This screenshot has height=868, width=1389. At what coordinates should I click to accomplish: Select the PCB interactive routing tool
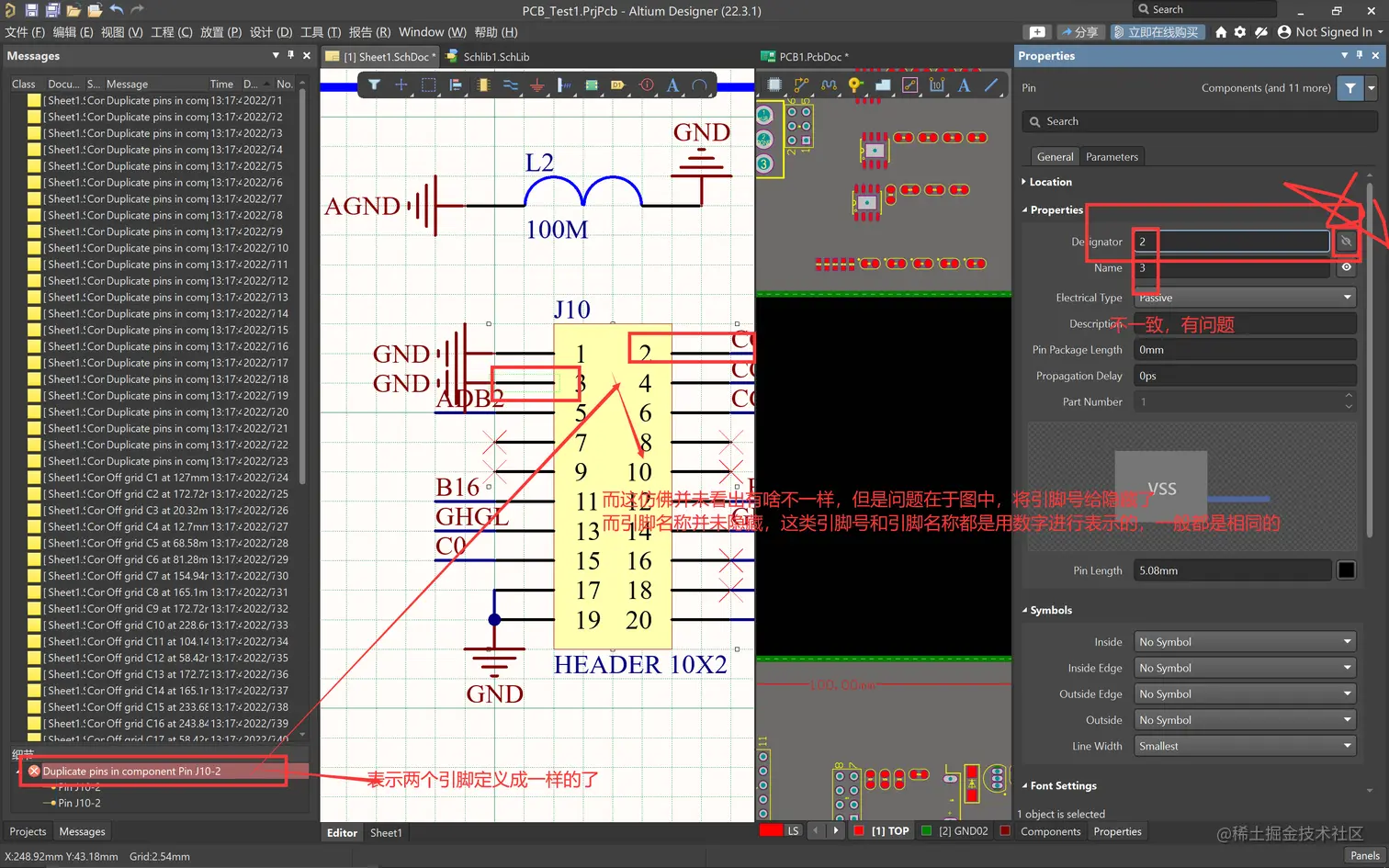click(802, 85)
